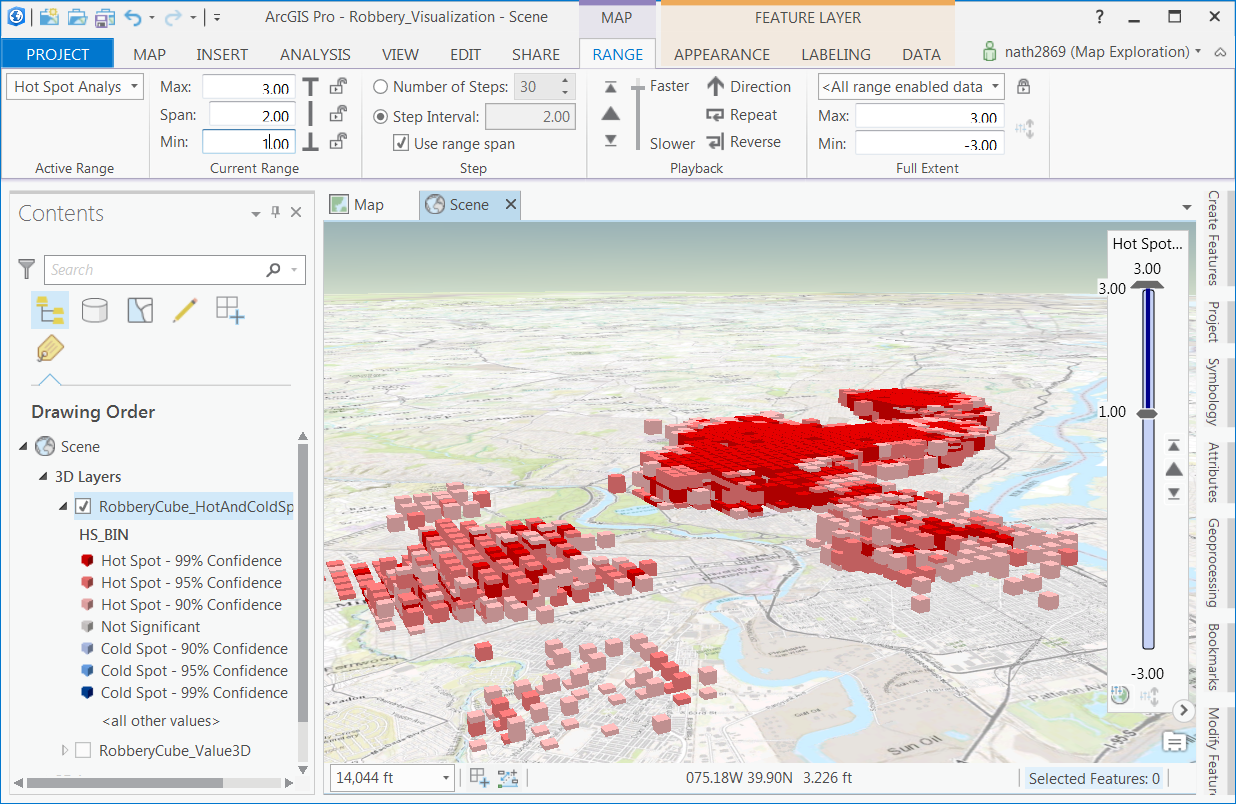Click the Reverse playback button
The width and height of the screenshot is (1236, 804).
tap(743, 142)
